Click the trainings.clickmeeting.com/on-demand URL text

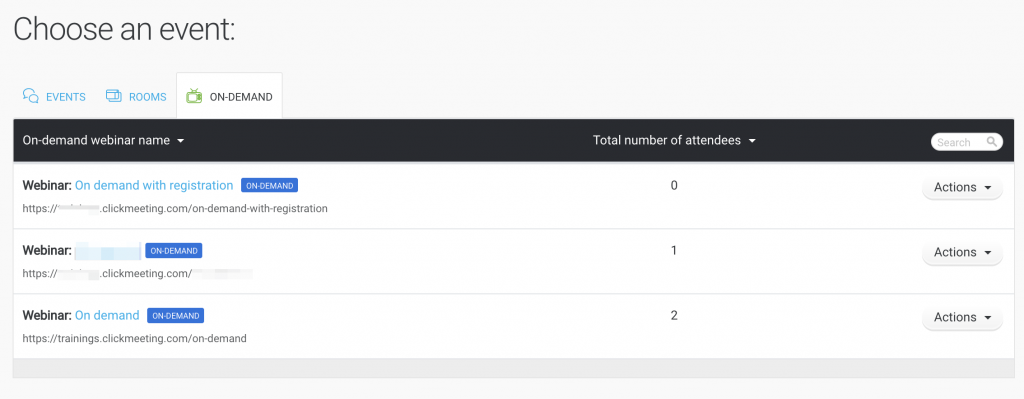(135, 338)
